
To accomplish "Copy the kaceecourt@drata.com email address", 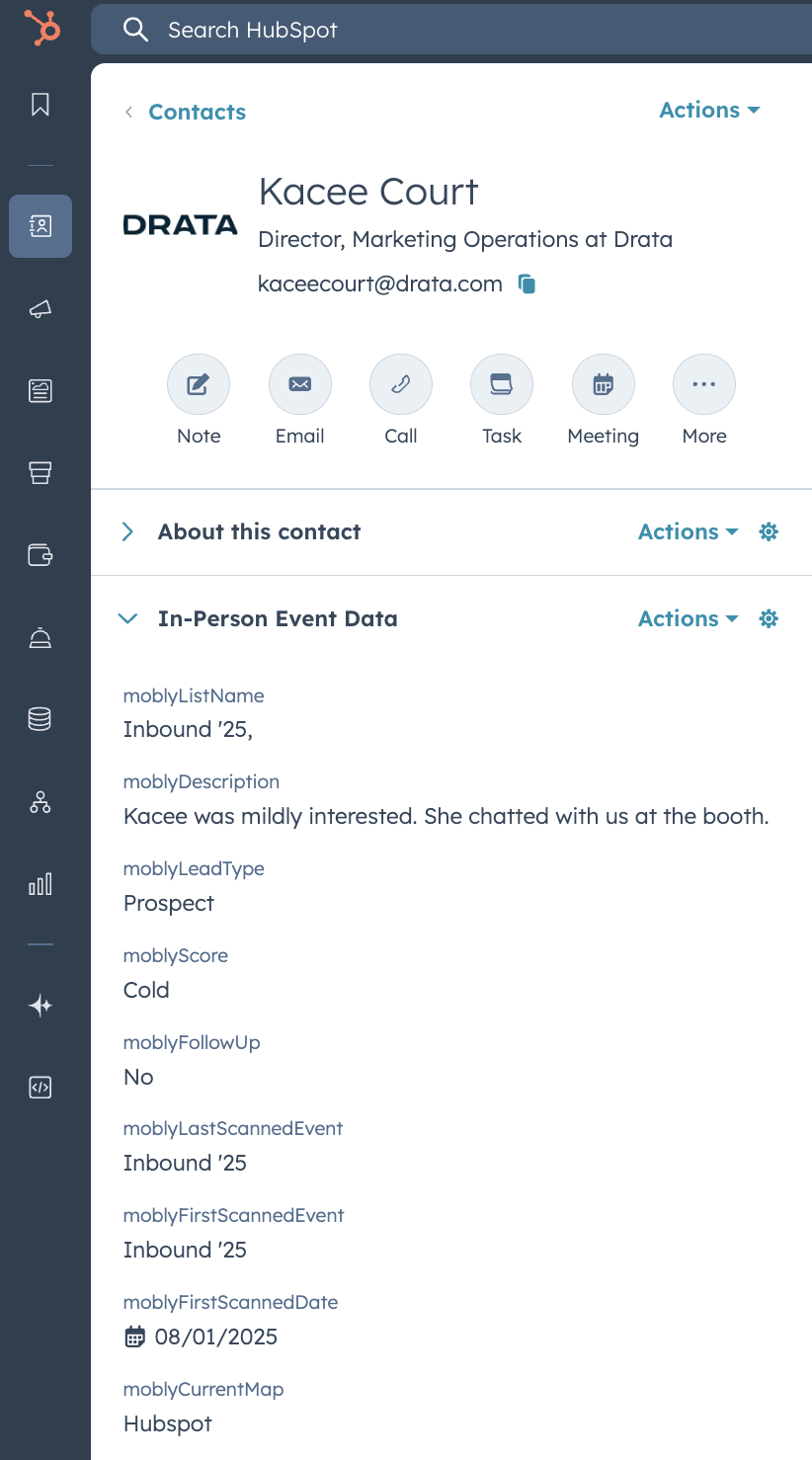I will click(x=528, y=284).
